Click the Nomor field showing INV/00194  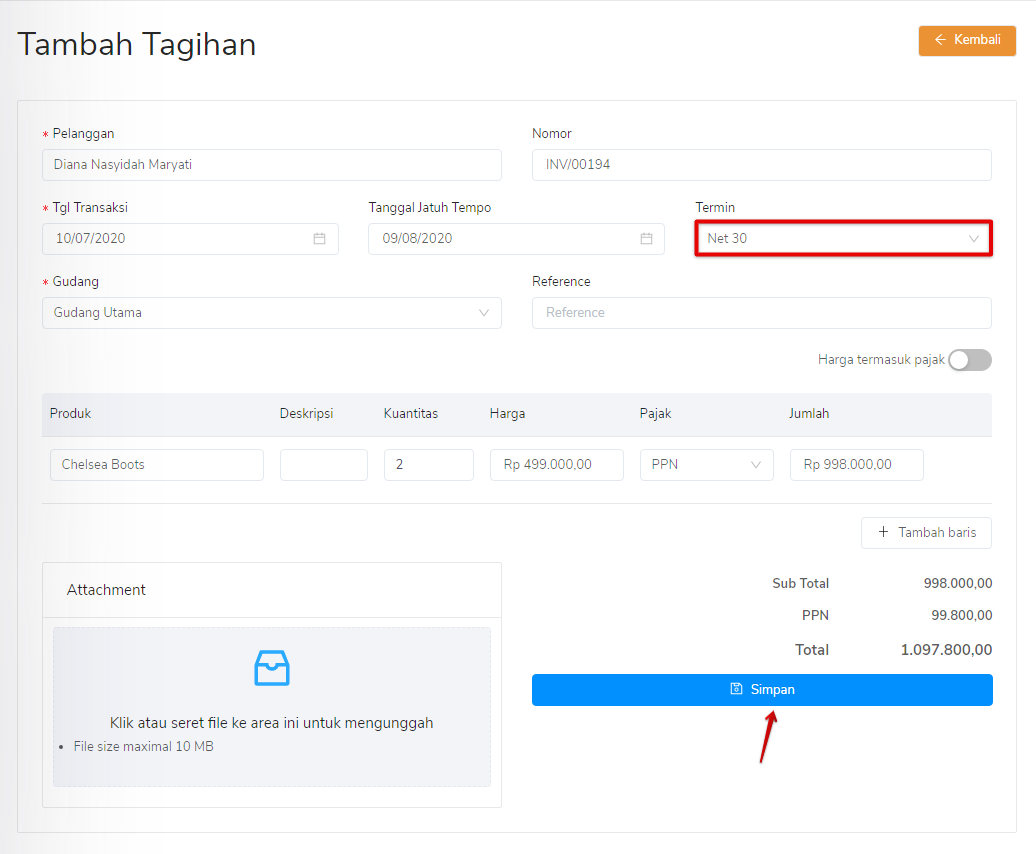click(x=762, y=164)
